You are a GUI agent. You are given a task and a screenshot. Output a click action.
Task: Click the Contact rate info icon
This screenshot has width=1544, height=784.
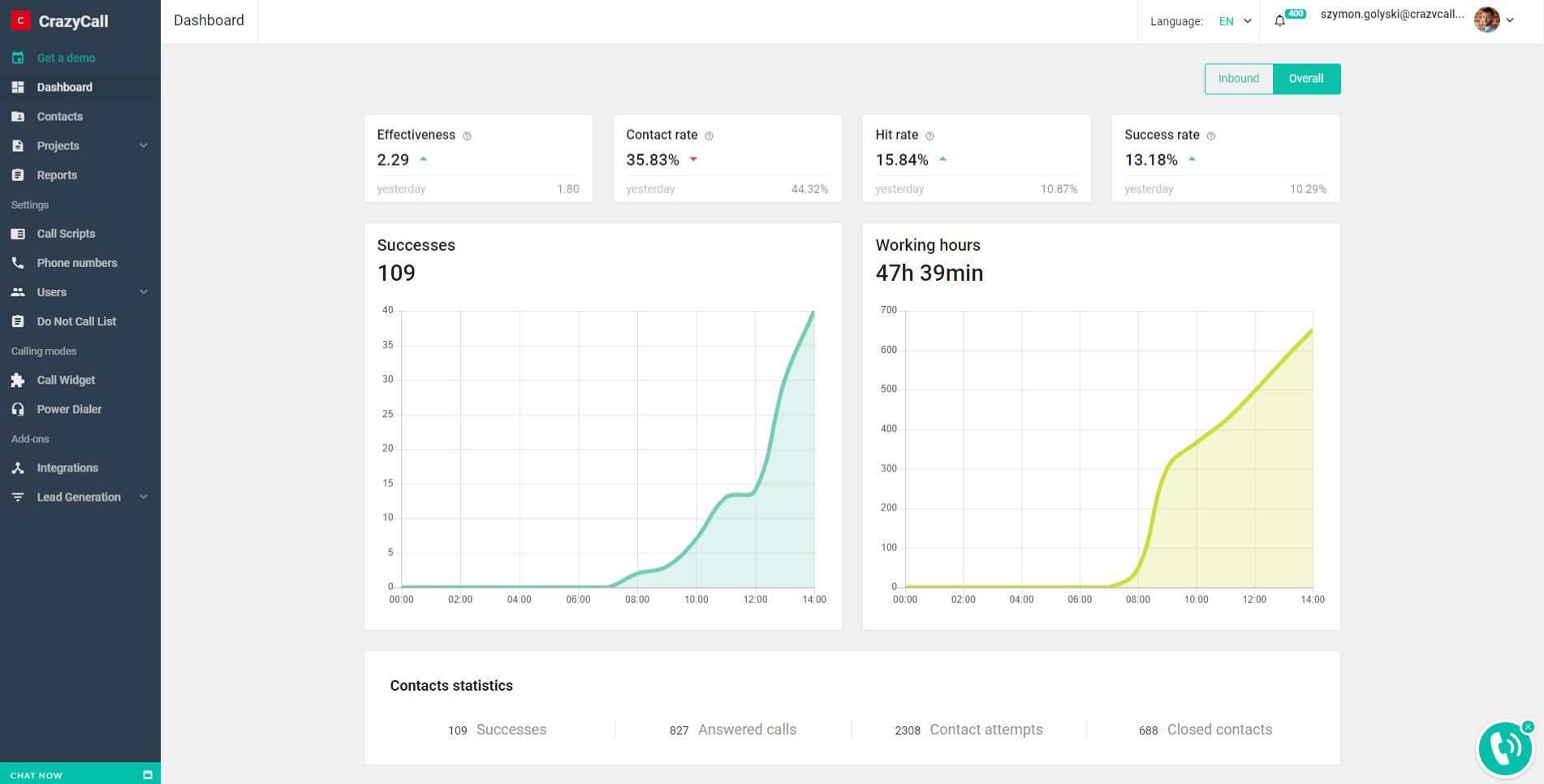coord(709,136)
